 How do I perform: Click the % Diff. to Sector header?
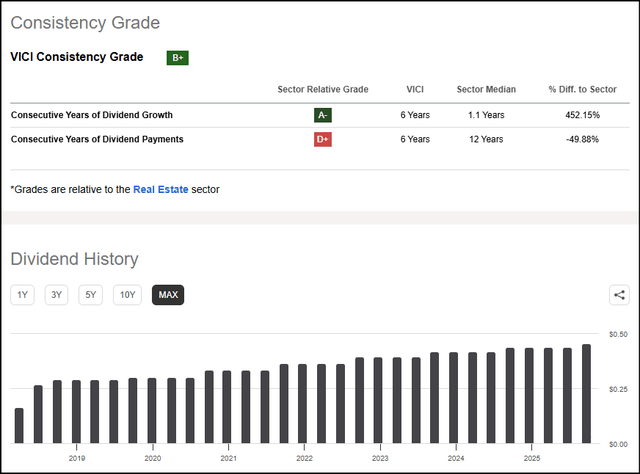[x=582, y=89]
